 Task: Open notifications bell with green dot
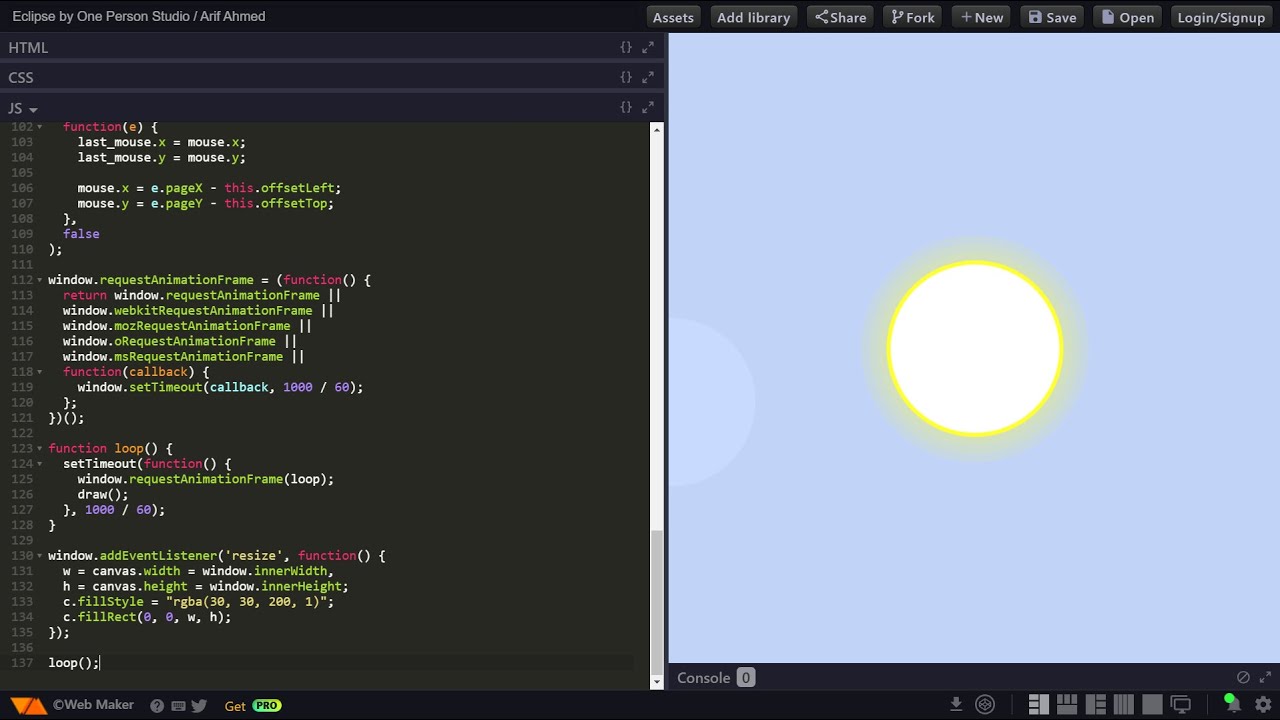point(1232,704)
